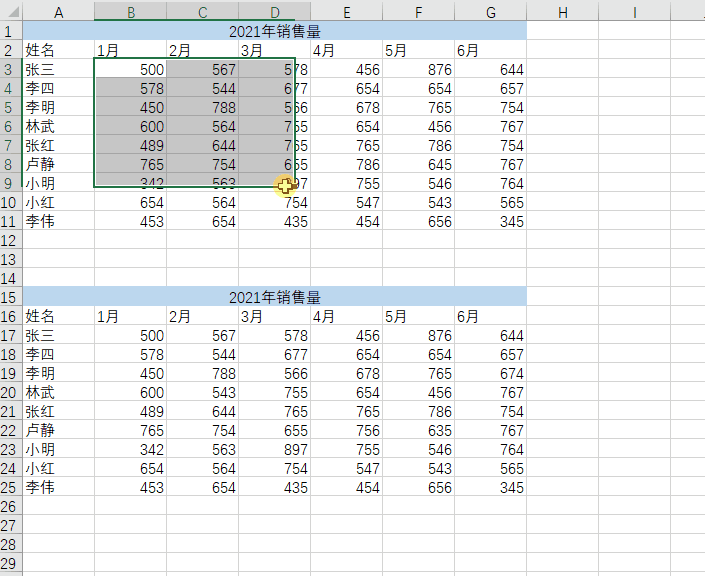Click cell F22 with value 635
Viewport: 705px width, 576px height.
(x=419, y=430)
